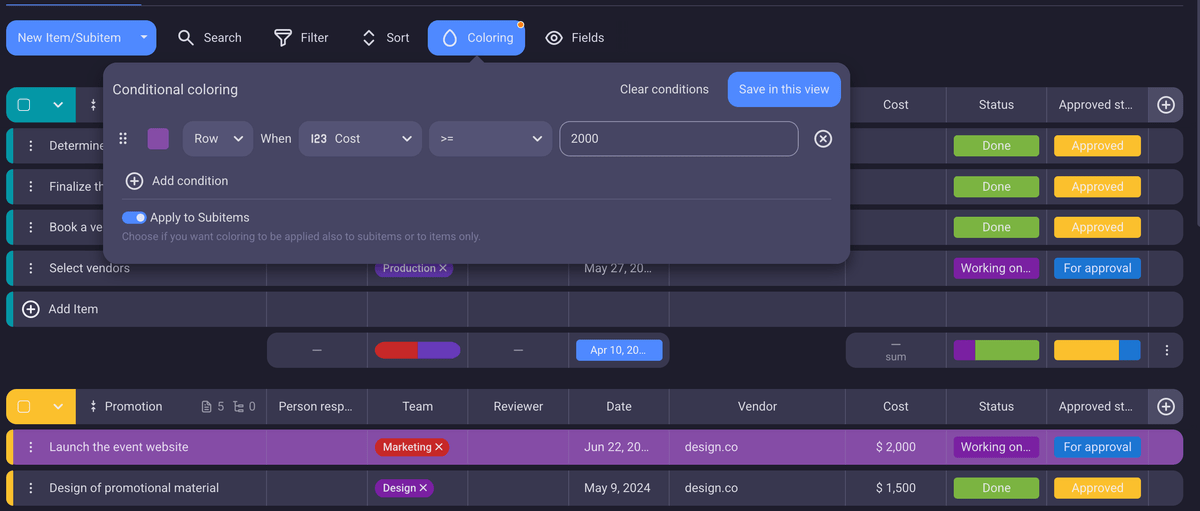
Task: Check the teal group select-all checkbox
Action: click(24, 105)
